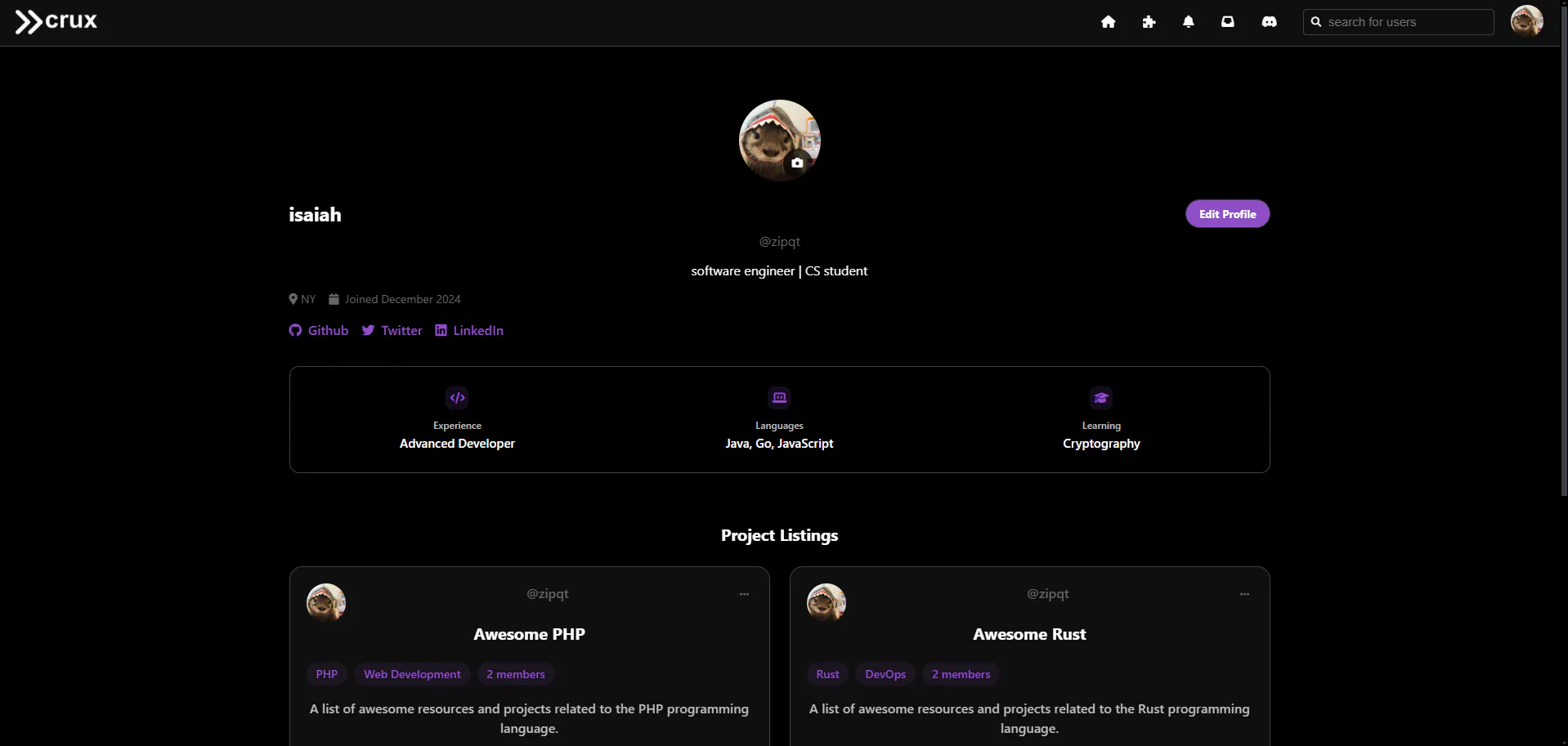
Task: Click the NY location text
Action: (x=308, y=299)
